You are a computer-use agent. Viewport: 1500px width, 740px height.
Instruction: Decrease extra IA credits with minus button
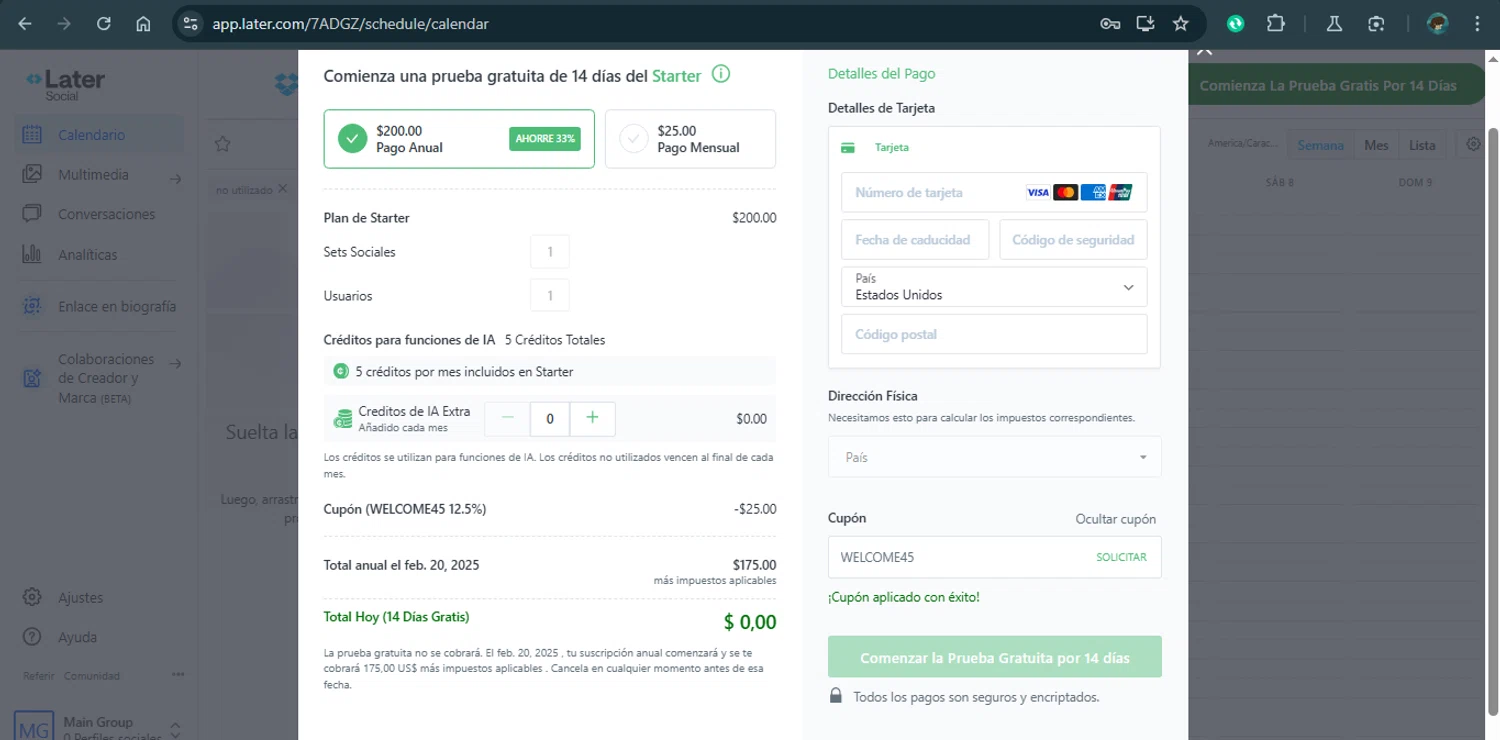point(507,418)
